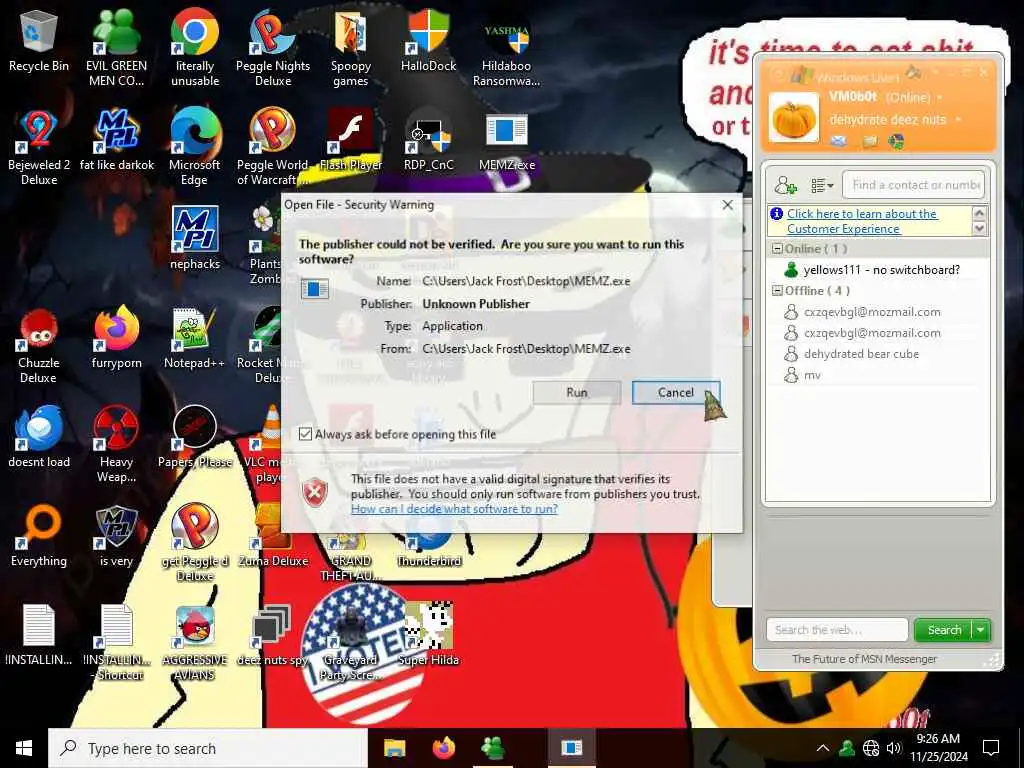This screenshot has height=768, width=1024.
Task: Click the taskbar 'Type here to search' box
Action: coord(208,748)
